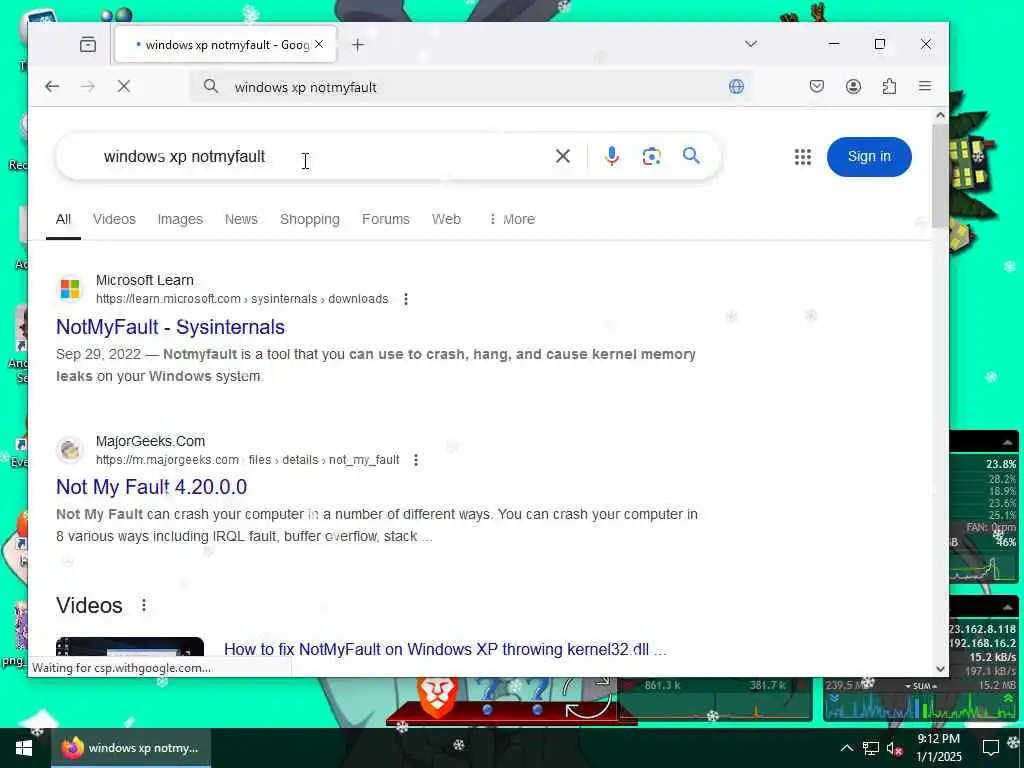Open options for MajorGeeks result
The height and width of the screenshot is (768, 1024).
pos(416,460)
